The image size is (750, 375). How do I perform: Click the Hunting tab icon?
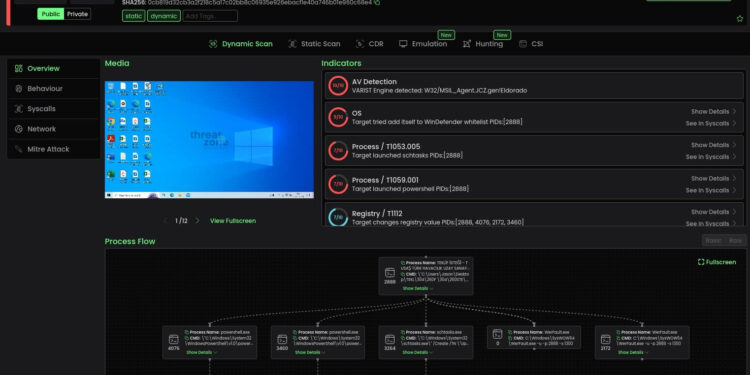click(467, 44)
